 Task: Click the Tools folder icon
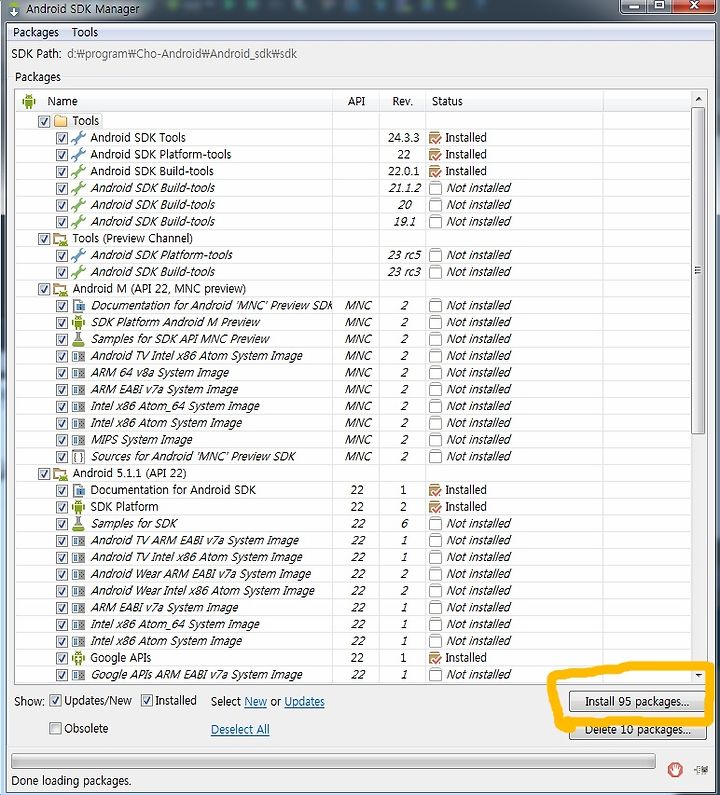pyautogui.click(x=60, y=121)
